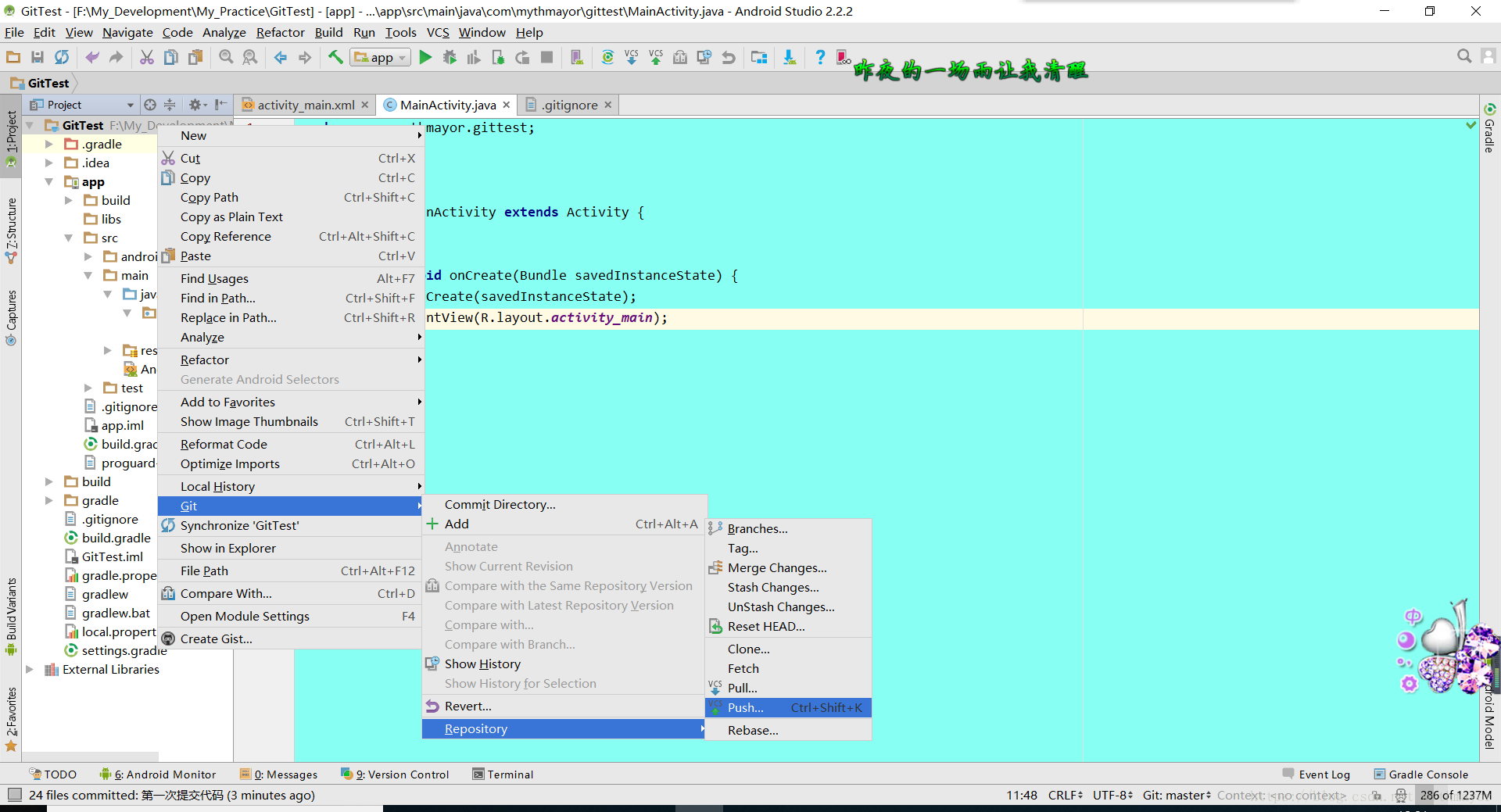1501x812 pixels.
Task: Click the Cut scissors toolbar icon
Action: (146, 57)
